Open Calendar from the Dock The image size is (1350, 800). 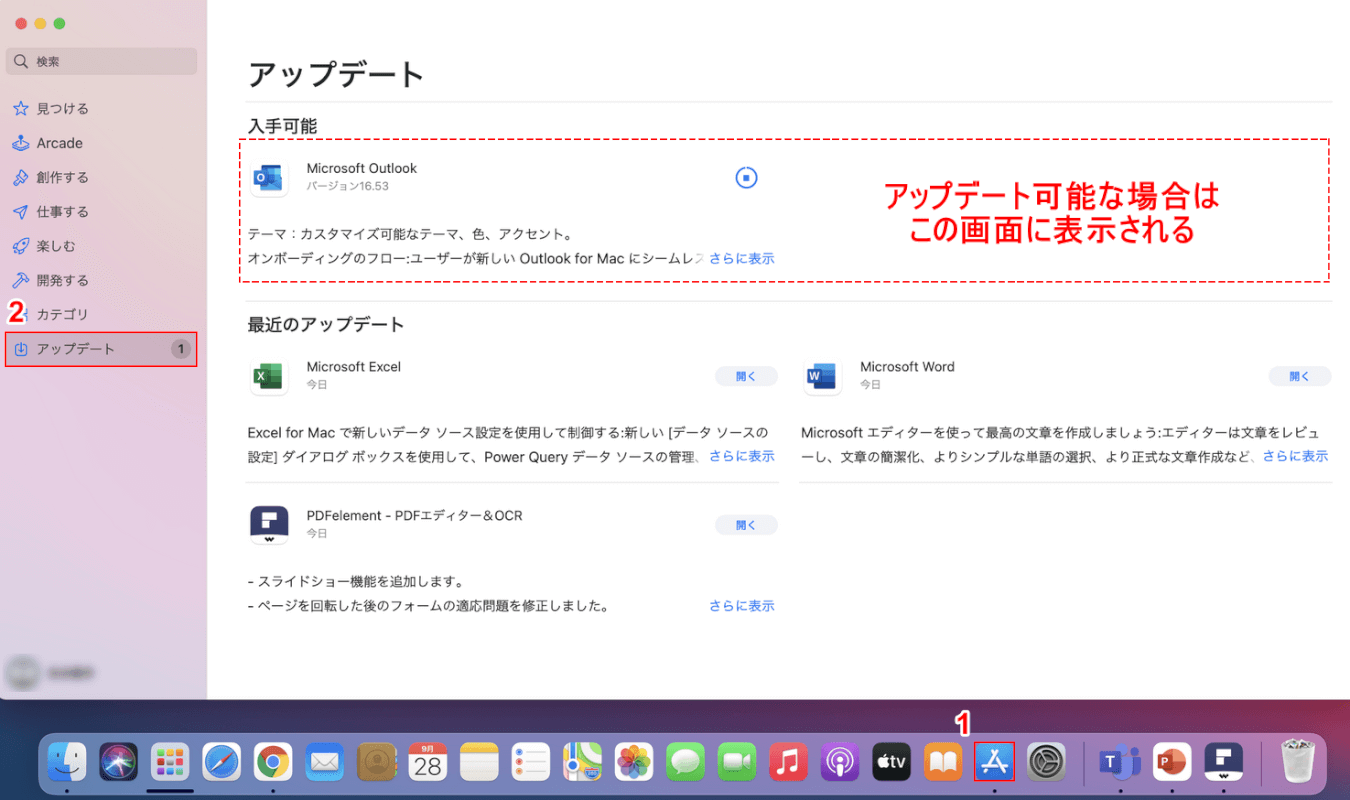pos(428,762)
